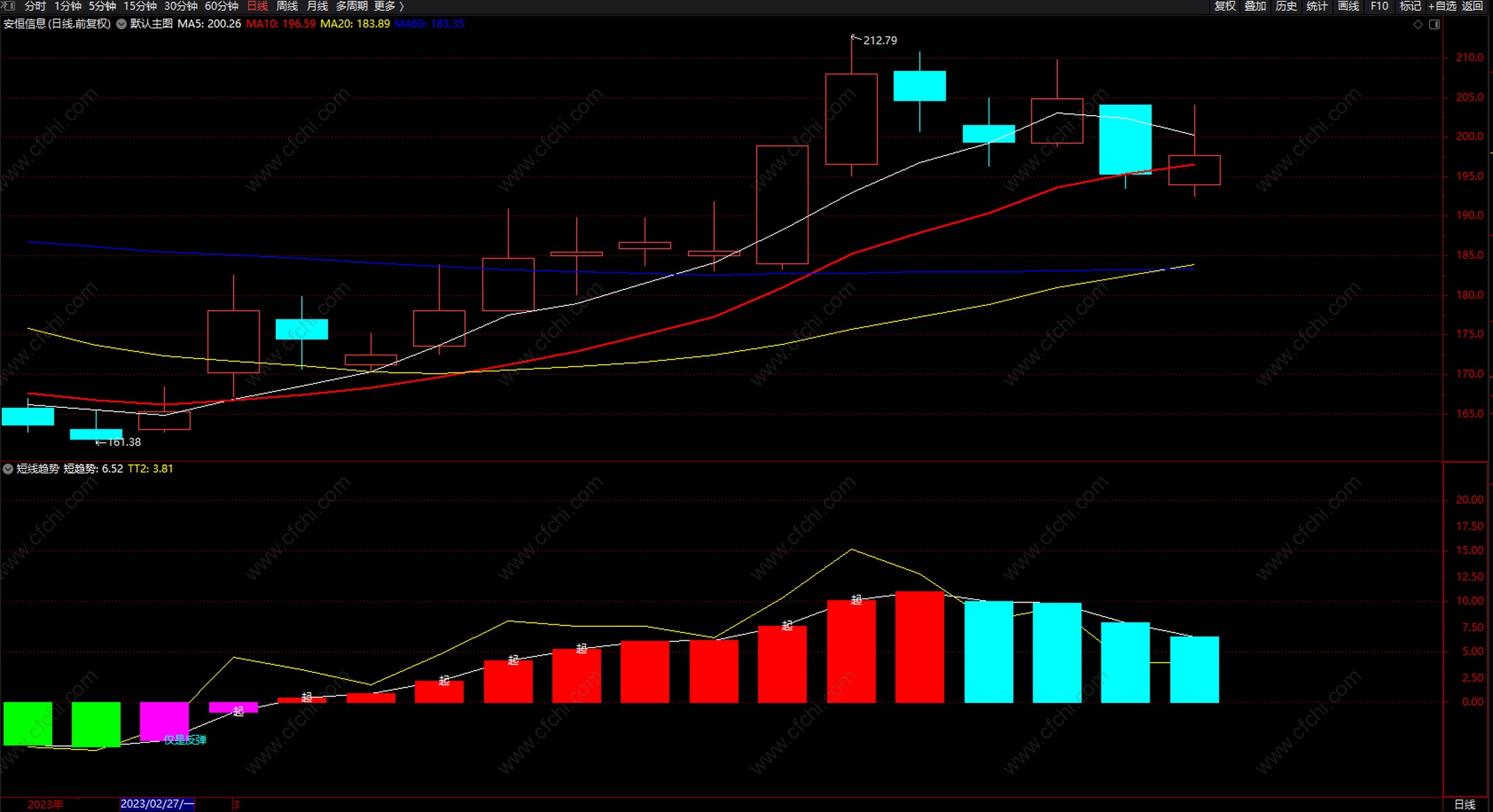Click the 2023/02/27 date marker
Image resolution: width=1493 pixels, height=812 pixels.
coord(157,804)
